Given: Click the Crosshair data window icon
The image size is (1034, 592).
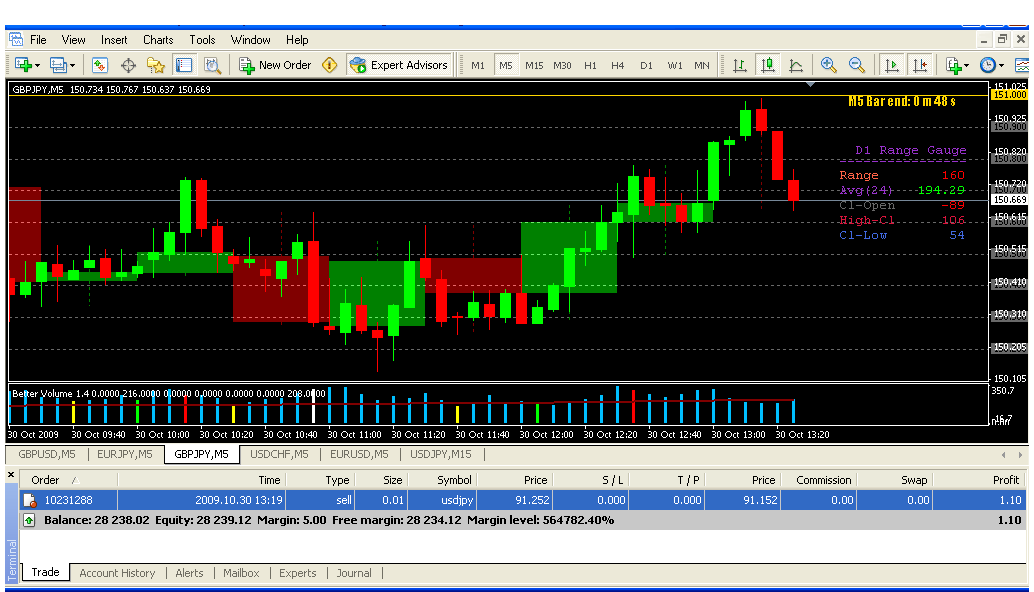Looking at the screenshot, I should coord(128,65).
